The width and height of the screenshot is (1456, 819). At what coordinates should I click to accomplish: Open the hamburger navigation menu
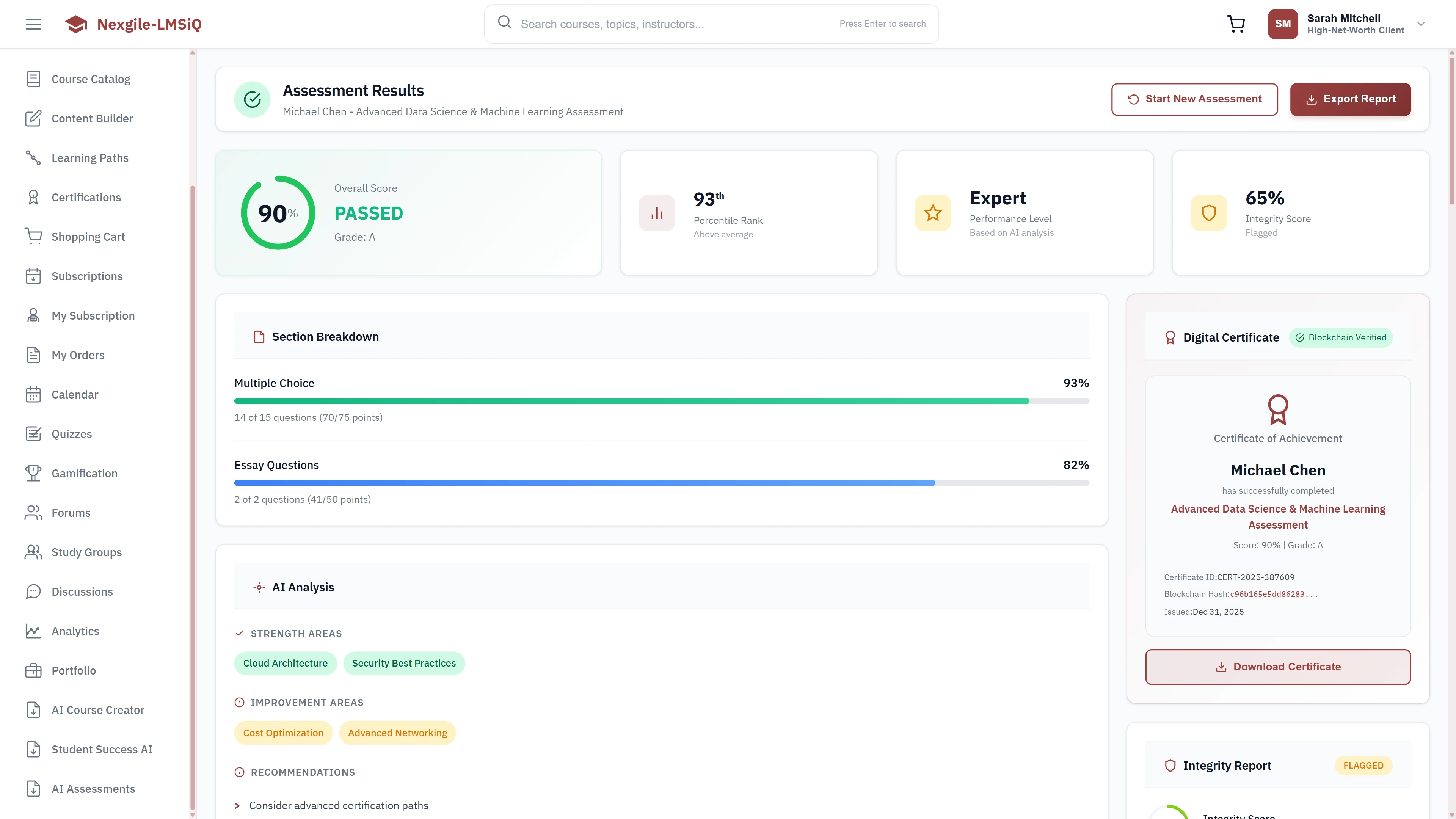pyautogui.click(x=32, y=24)
